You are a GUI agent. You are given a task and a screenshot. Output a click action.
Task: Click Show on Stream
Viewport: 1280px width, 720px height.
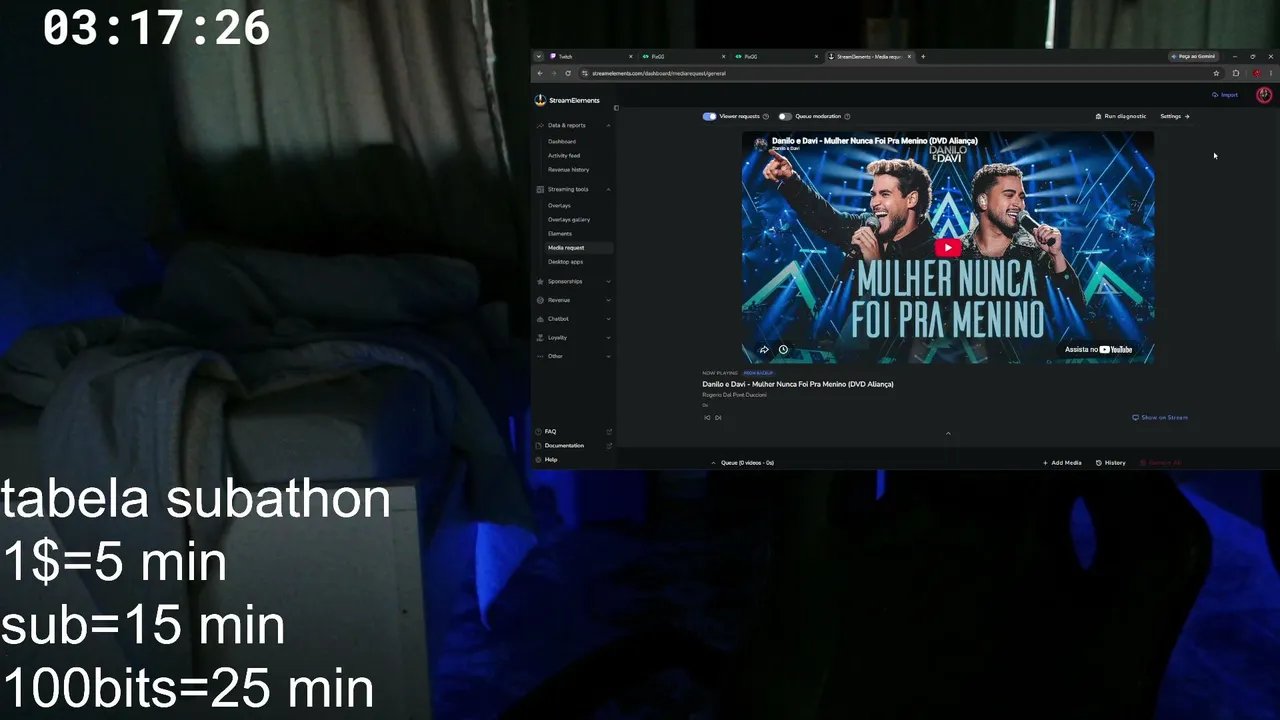click(1160, 418)
